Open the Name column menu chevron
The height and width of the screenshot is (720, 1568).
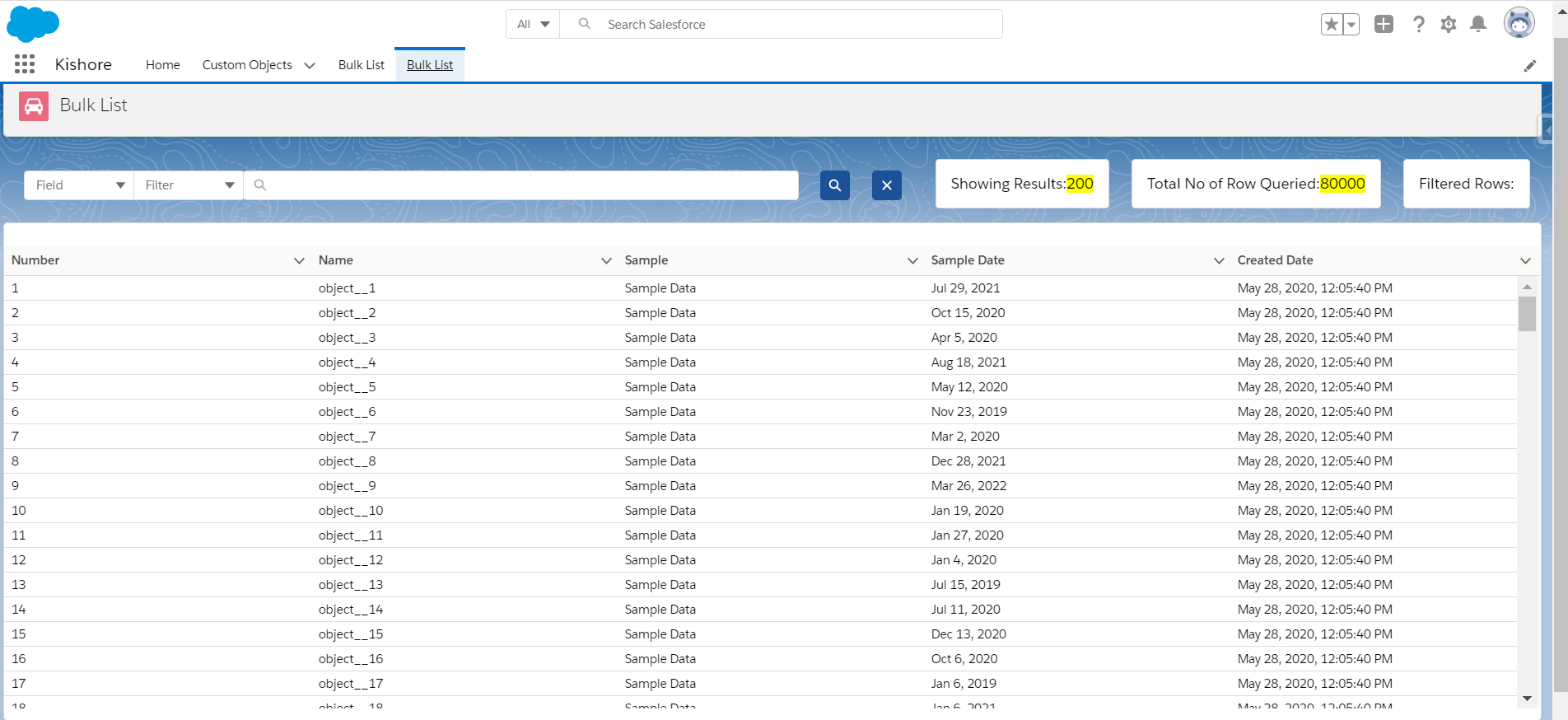(x=606, y=260)
